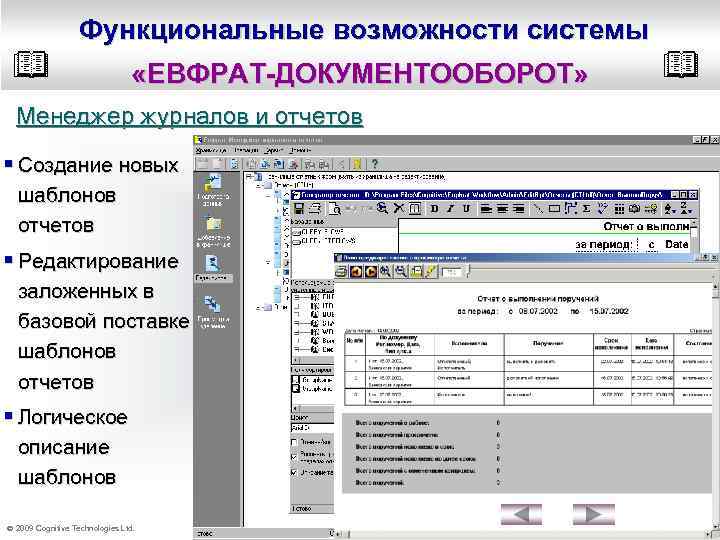Click the Help question mark icon in main toolbar
The height and width of the screenshot is (540, 720).
click(375, 163)
